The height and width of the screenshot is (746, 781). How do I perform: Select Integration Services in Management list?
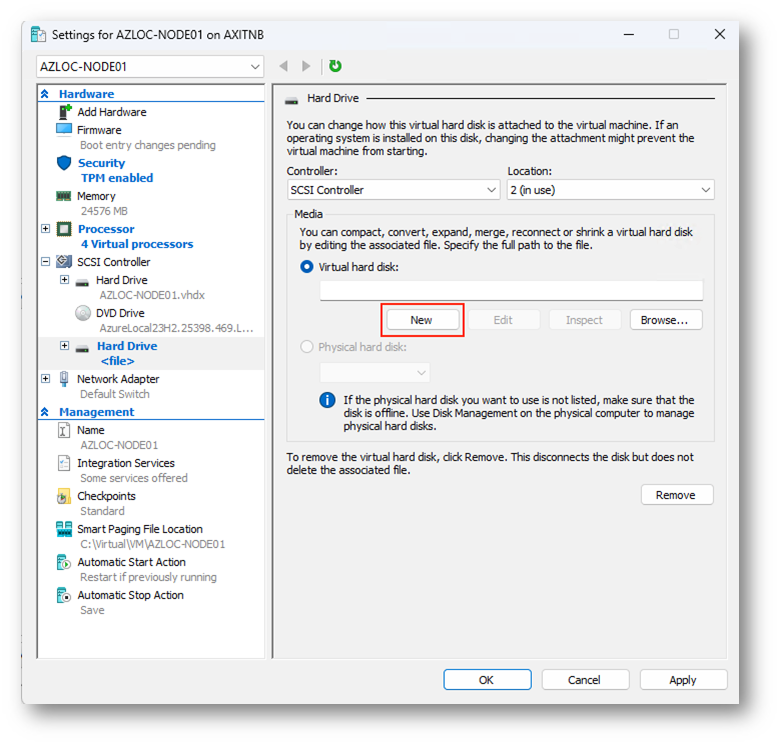coord(125,463)
